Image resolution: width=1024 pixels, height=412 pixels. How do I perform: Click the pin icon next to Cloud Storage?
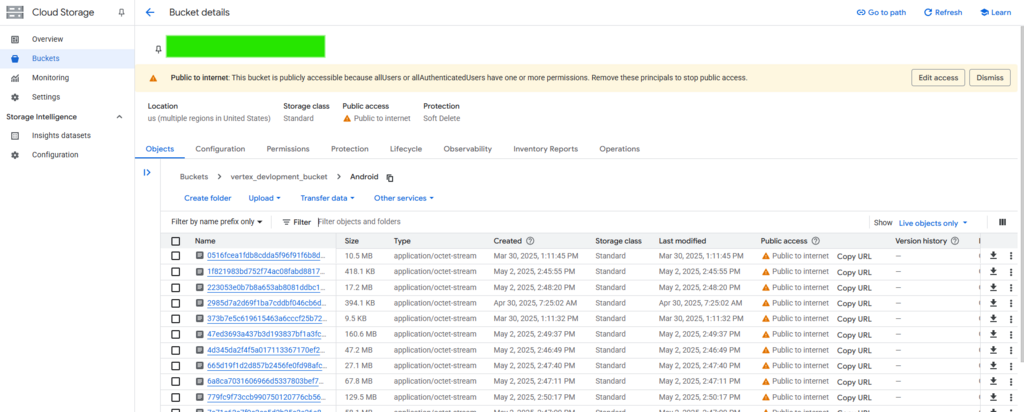[x=121, y=13]
